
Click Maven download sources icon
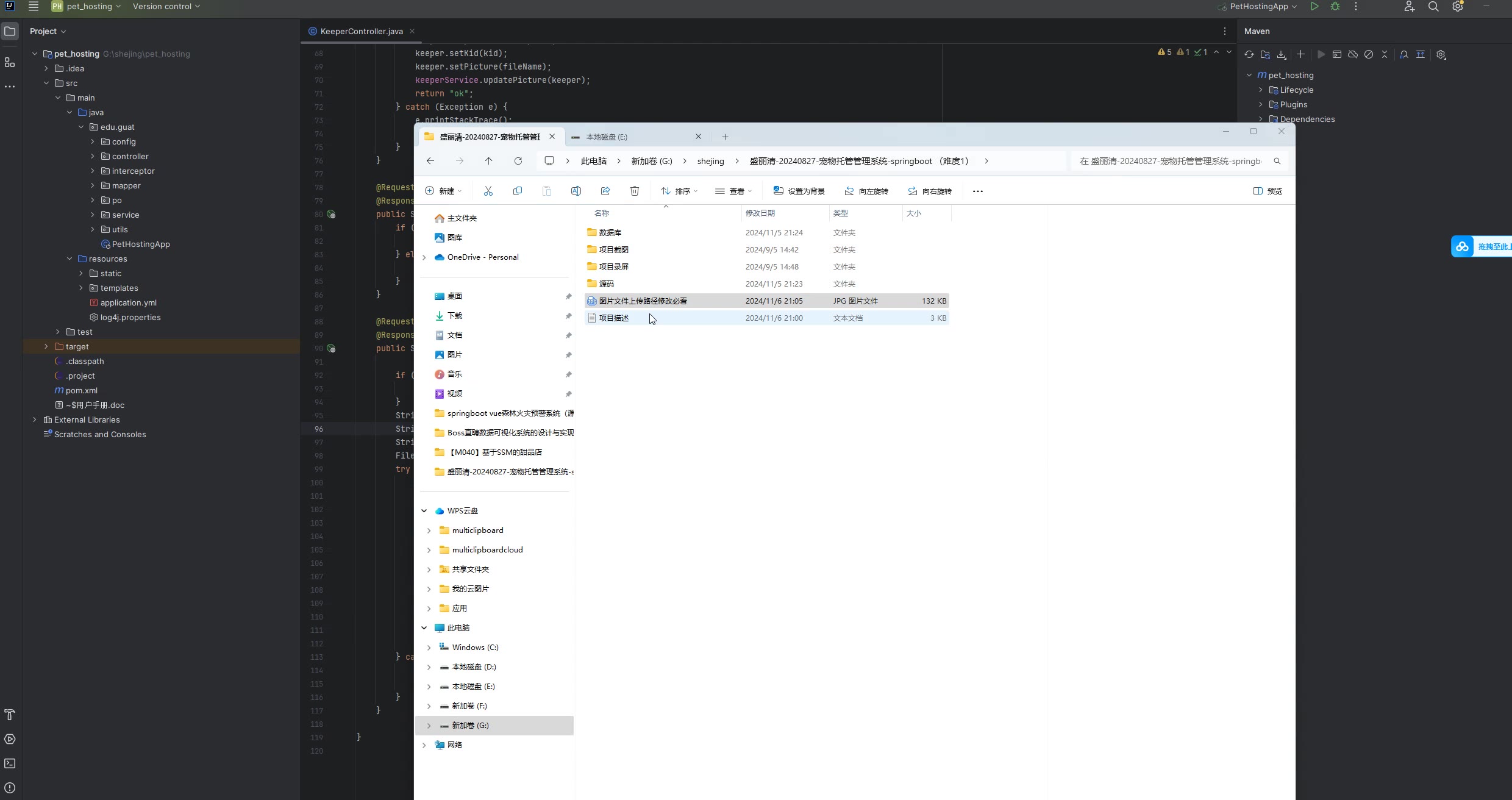click(x=1282, y=54)
